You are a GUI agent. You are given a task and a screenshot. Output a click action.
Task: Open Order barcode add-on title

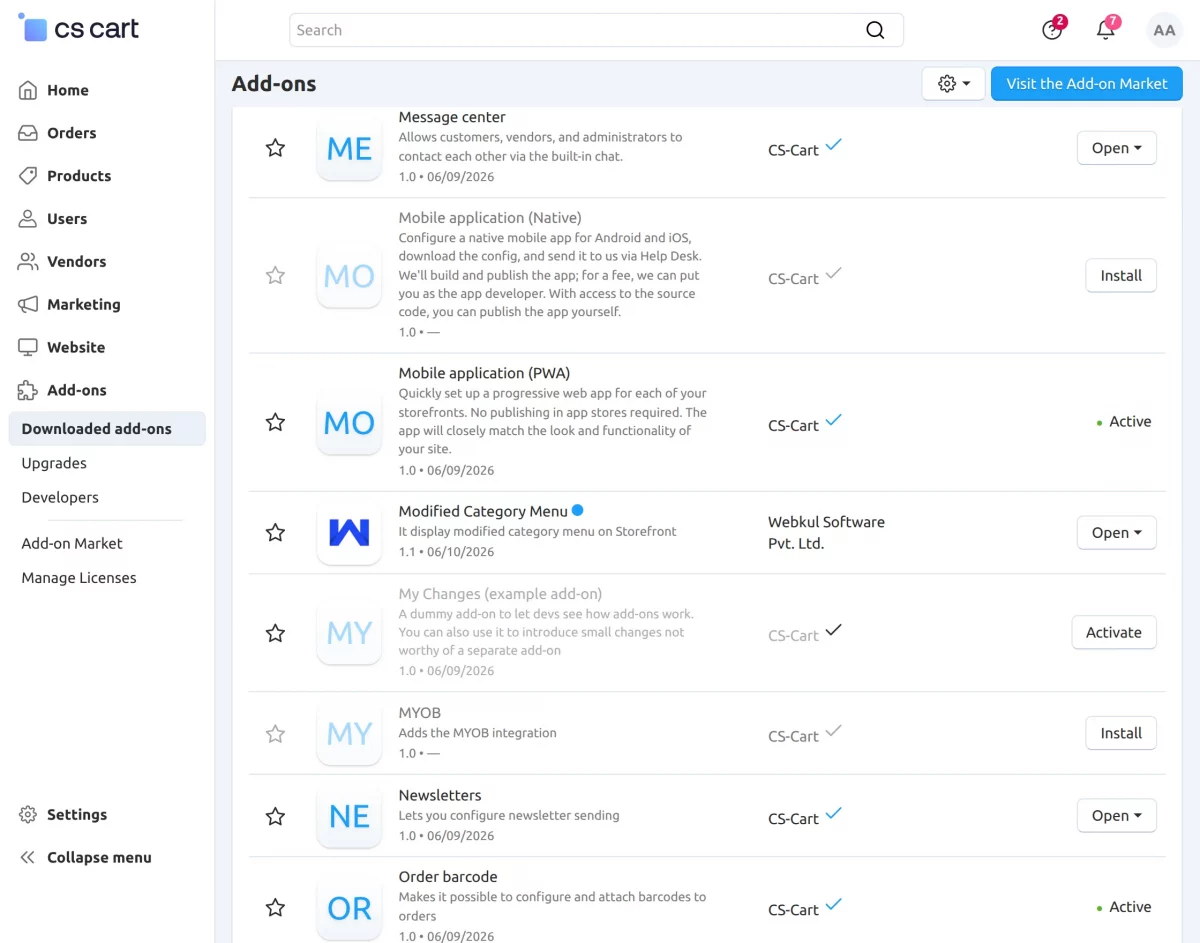pos(448,876)
